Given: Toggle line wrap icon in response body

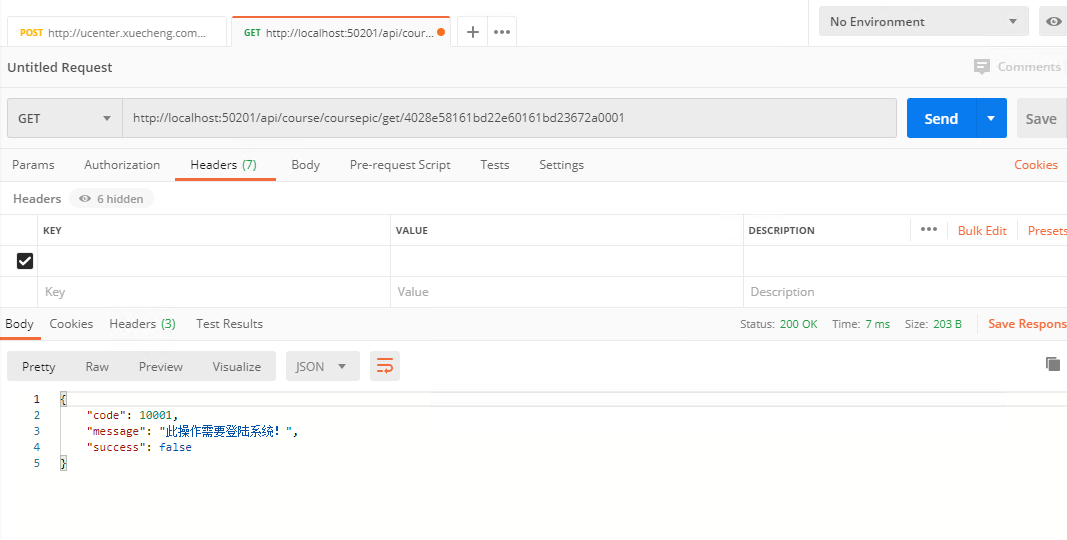Looking at the screenshot, I should [385, 367].
